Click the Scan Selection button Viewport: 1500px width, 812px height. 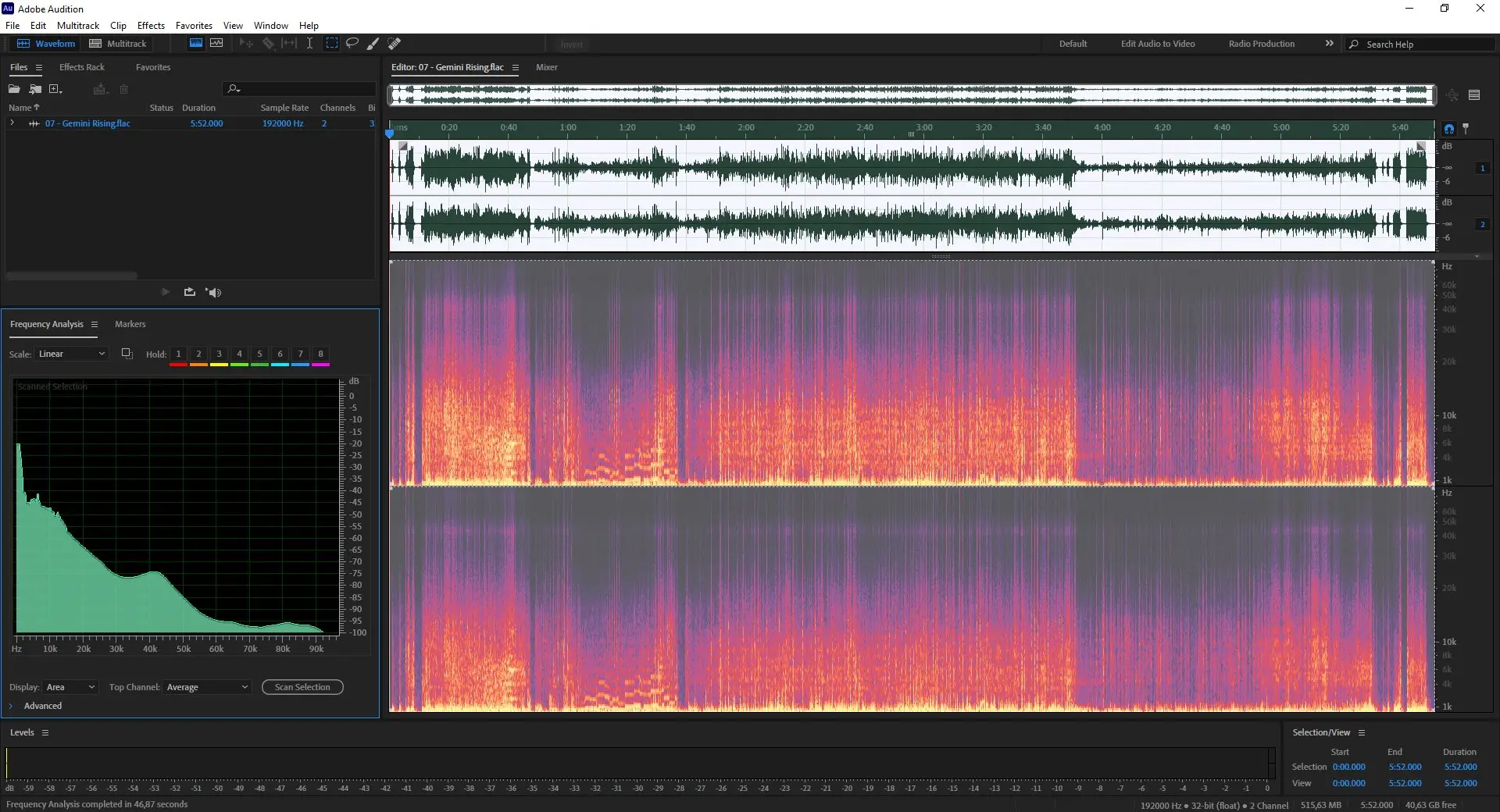(302, 687)
